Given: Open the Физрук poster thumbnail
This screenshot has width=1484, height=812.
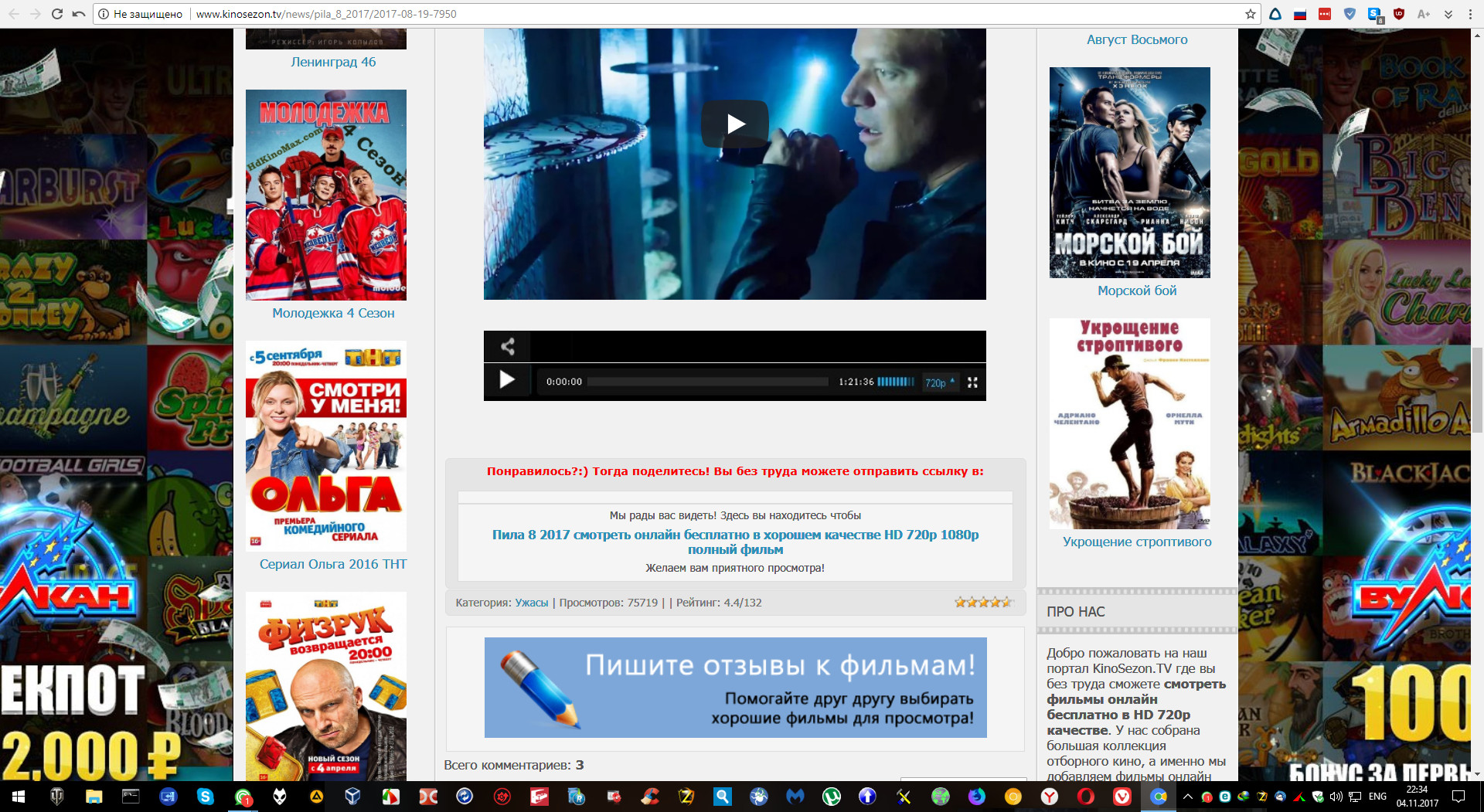Looking at the screenshot, I should click(x=326, y=686).
